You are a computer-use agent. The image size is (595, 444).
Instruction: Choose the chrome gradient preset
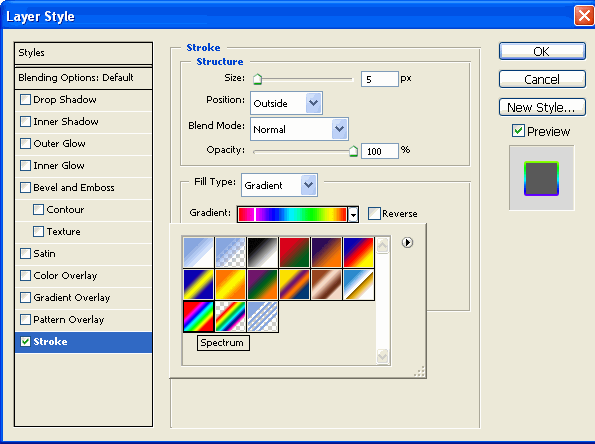[x=359, y=284]
